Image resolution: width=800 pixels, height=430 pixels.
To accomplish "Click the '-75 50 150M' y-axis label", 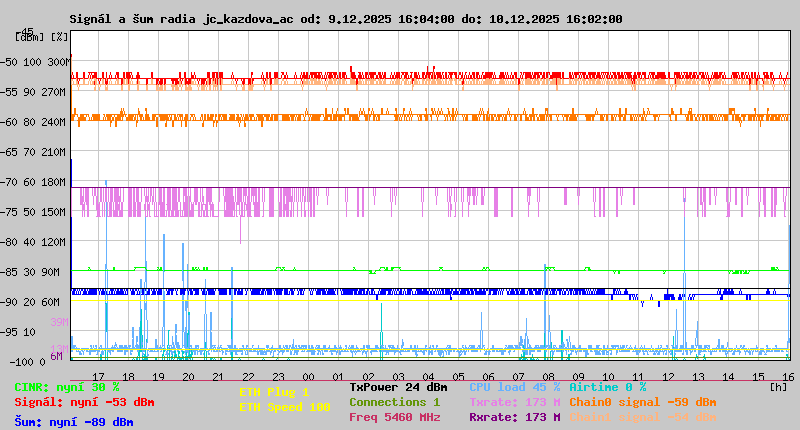I will pos(34,212).
